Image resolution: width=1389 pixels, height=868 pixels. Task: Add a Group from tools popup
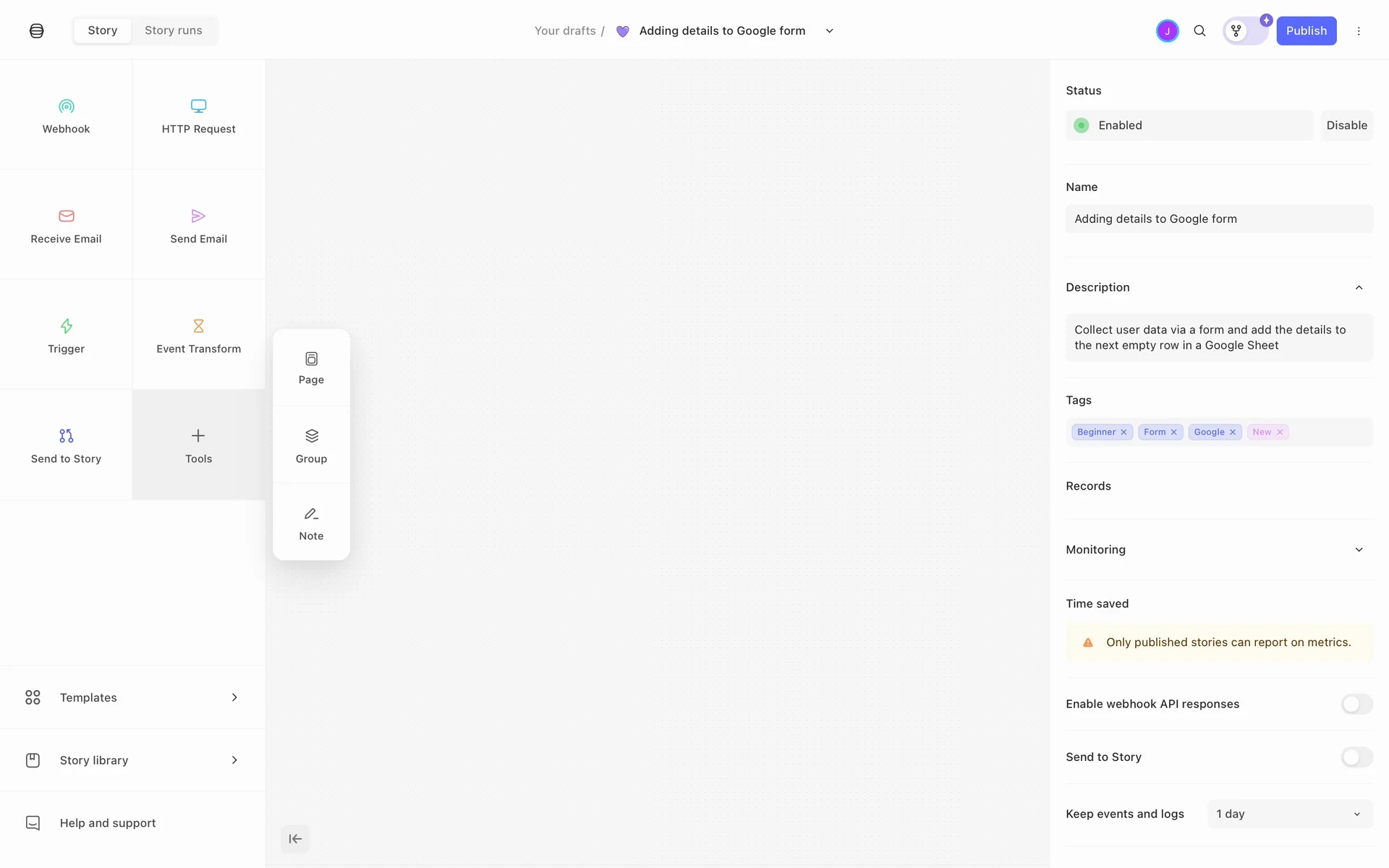pyautogui.click(x=311, y=445)
